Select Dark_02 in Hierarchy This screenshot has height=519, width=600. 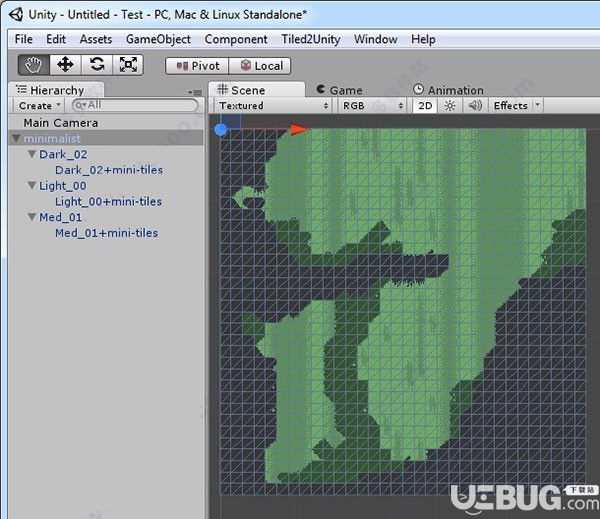64,154
